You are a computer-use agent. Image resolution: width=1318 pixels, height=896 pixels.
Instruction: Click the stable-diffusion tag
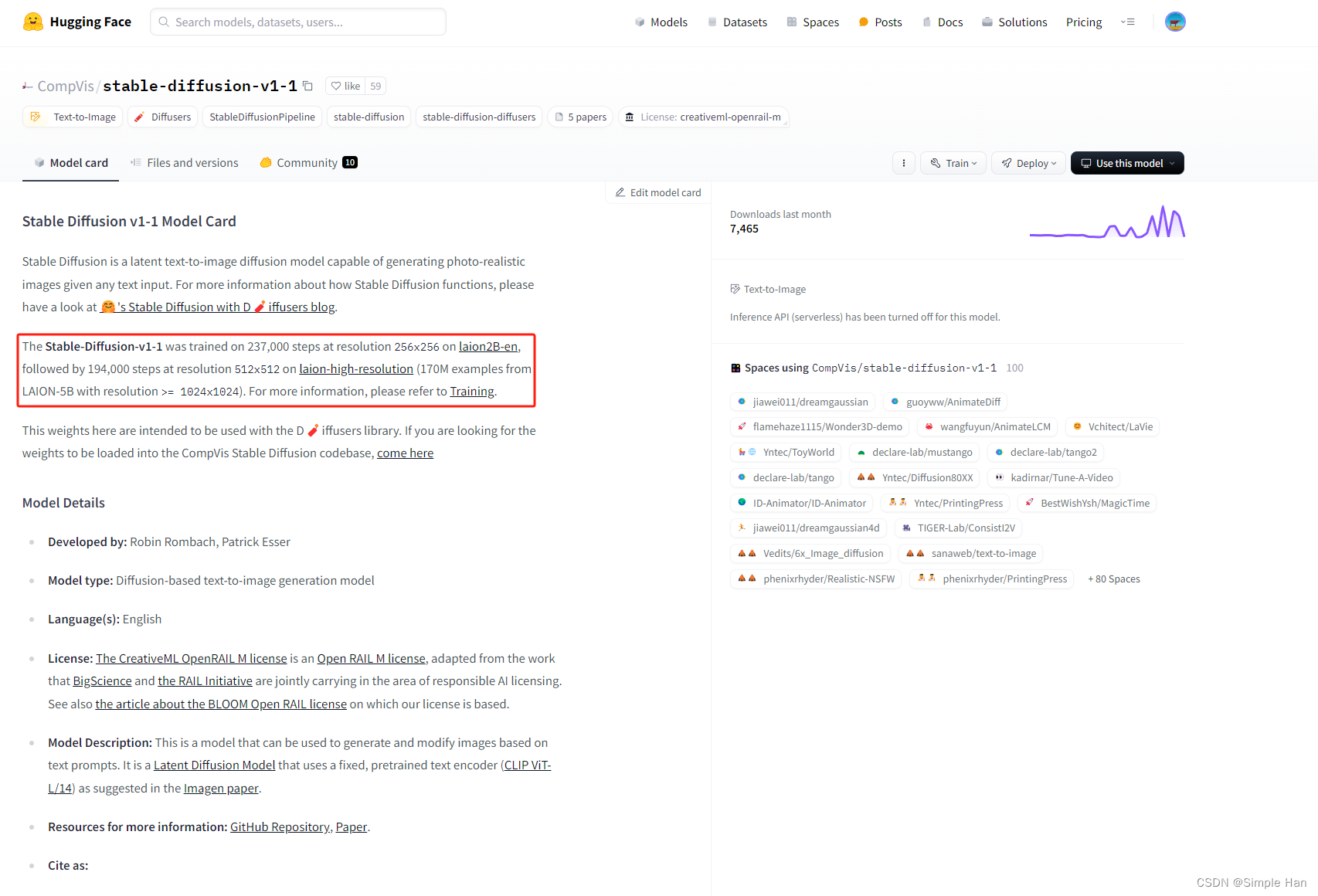[x=369, y=117]
